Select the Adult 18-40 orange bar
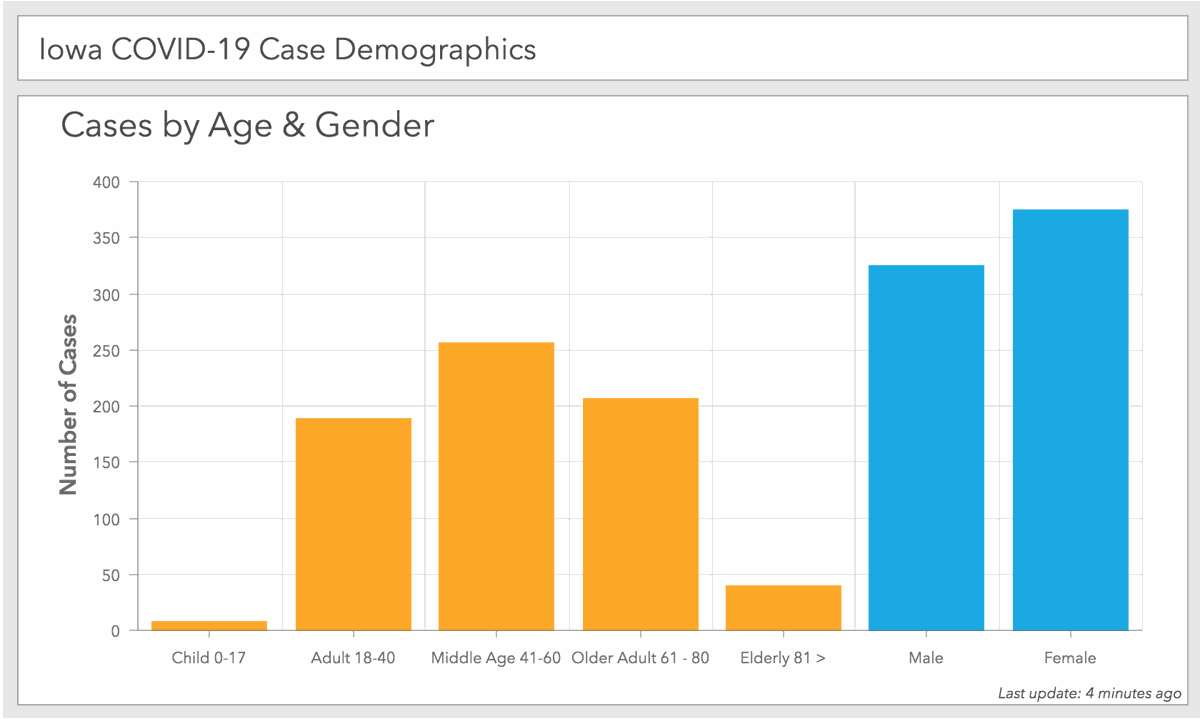Screen dimensions: 1200x719 (x=353, y=524)
